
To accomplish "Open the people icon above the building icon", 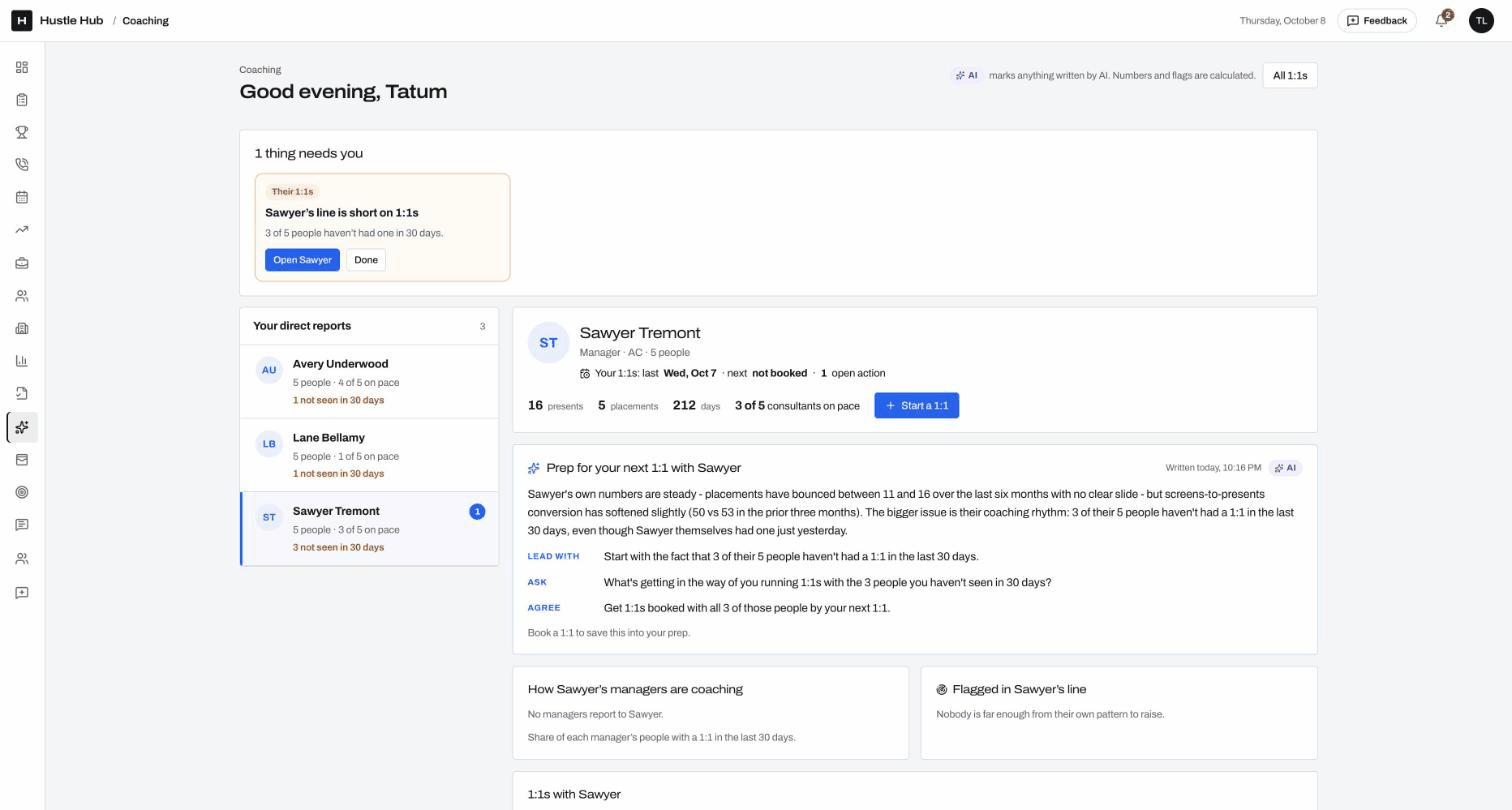I will [22, 296].
